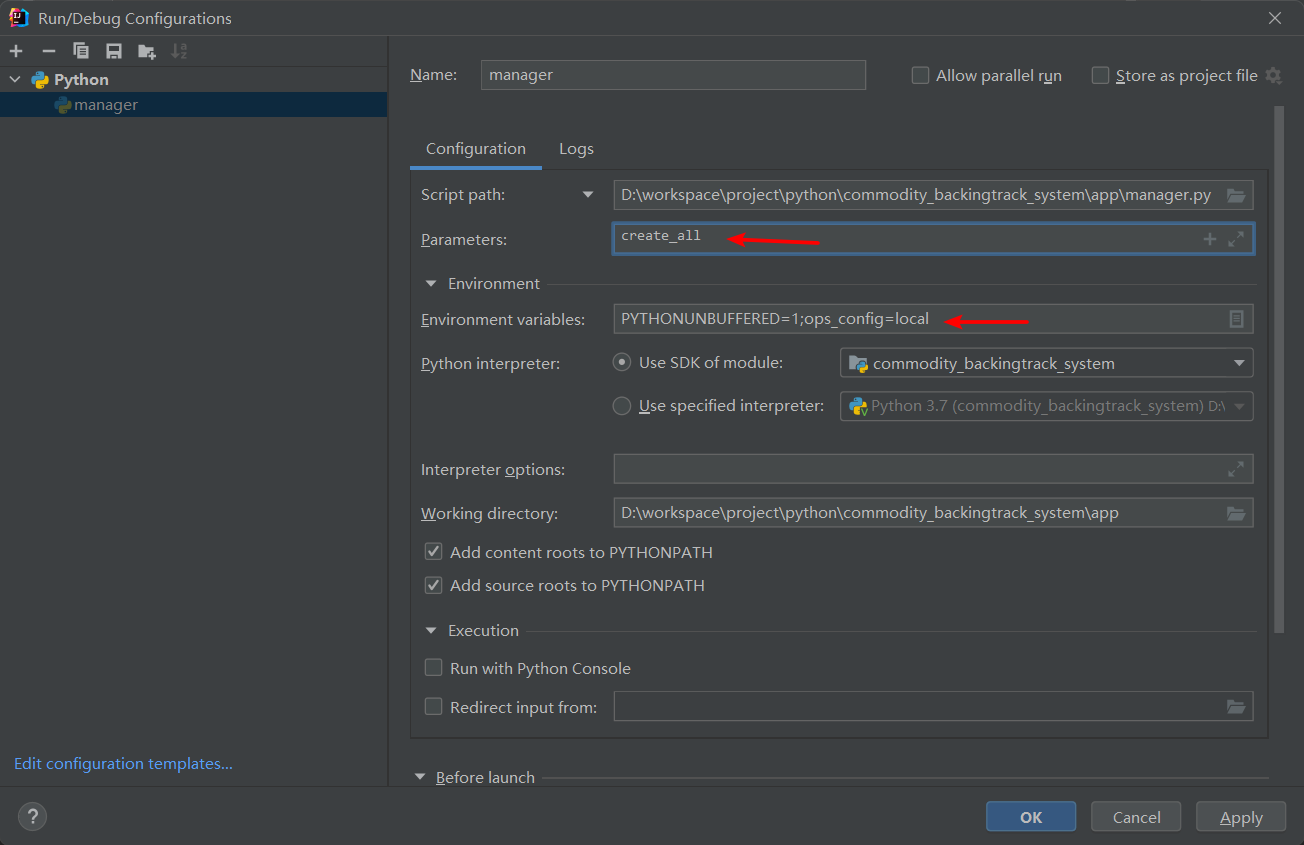
Task: Apply the configuration changes
Action: (x=1241, y=817)
